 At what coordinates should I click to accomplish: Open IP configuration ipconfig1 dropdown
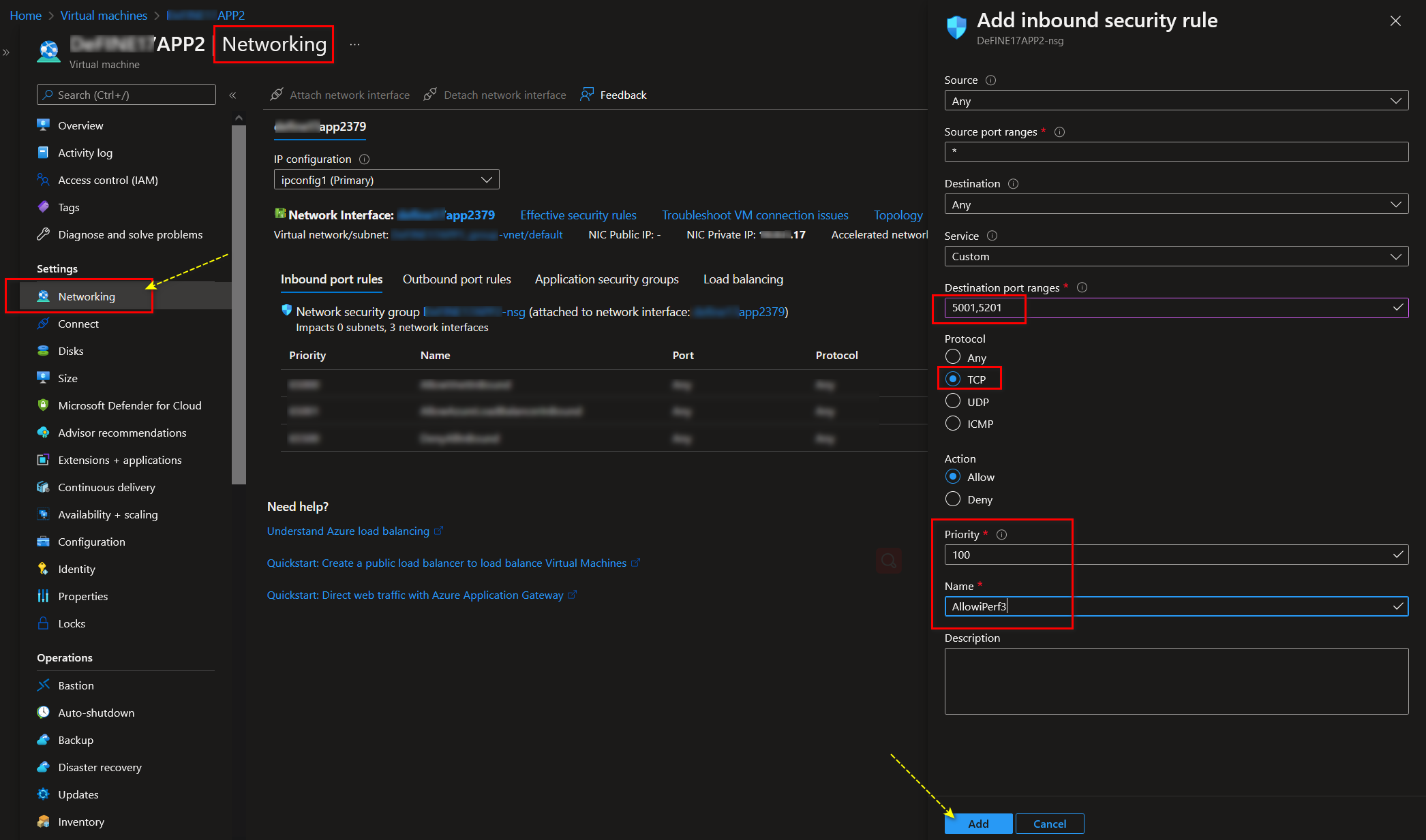pyautogui.click(x=386, y=180)
